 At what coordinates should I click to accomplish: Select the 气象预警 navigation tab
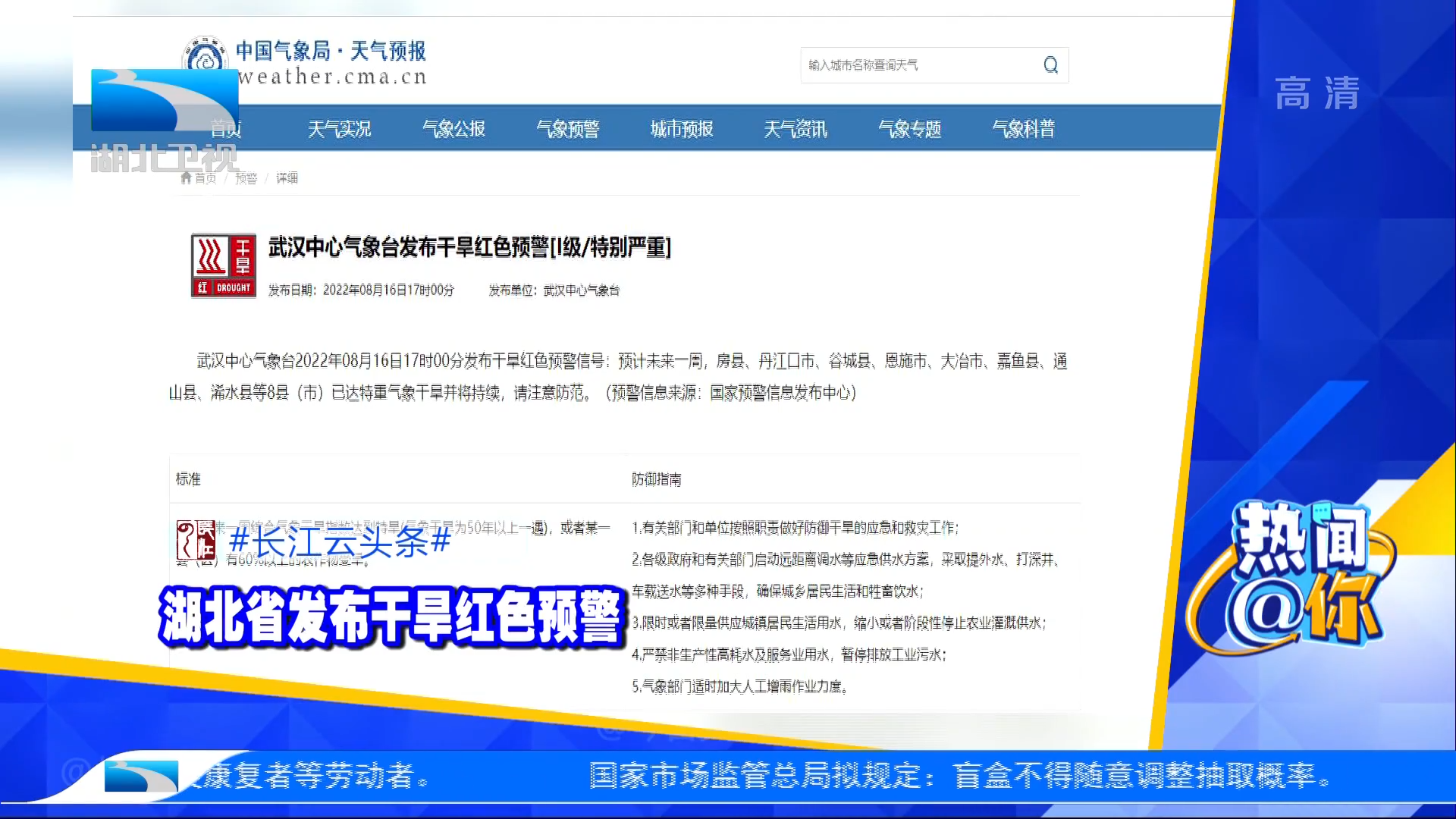[x=567, y=129]
